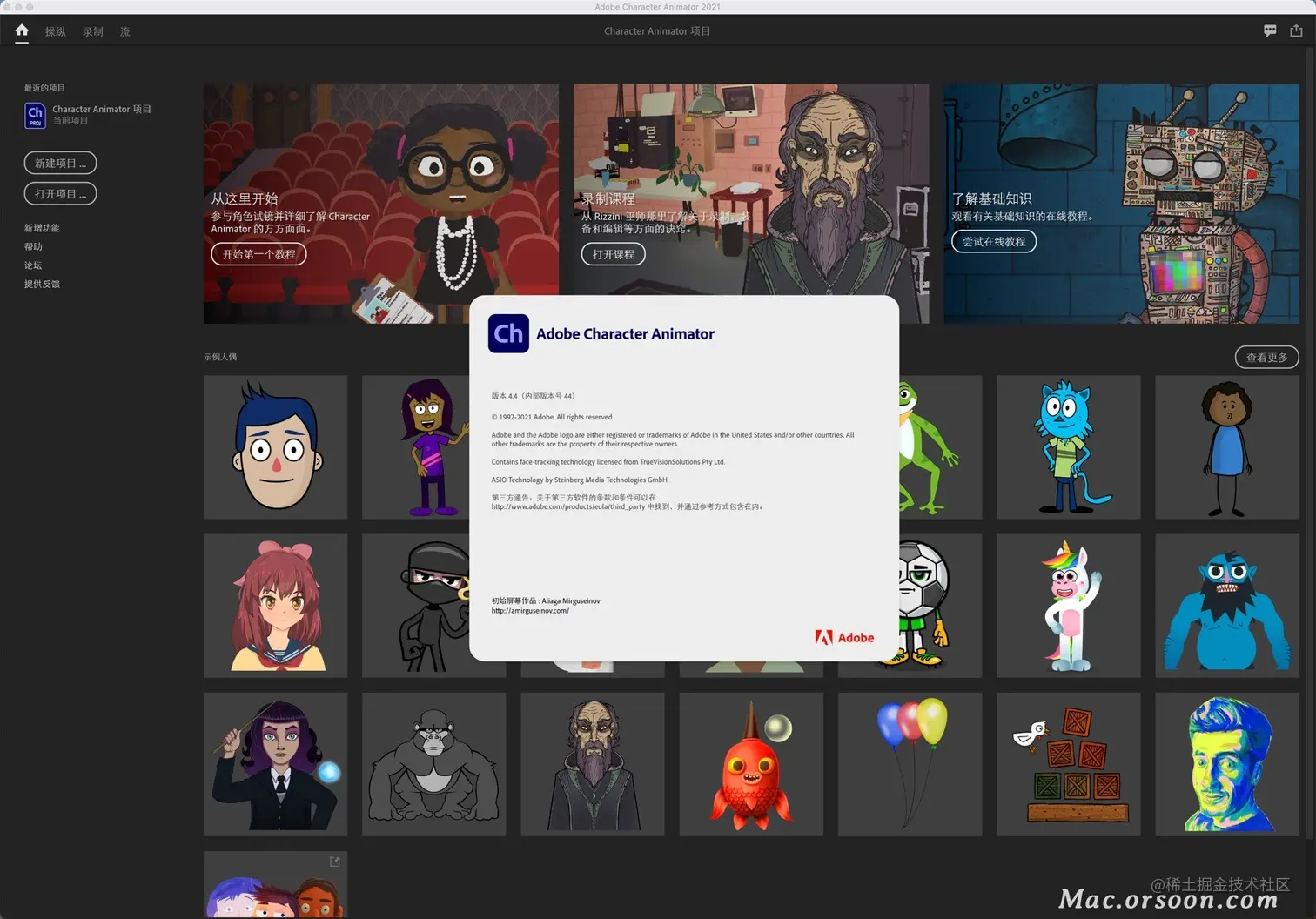1316x919 pixels.
Task: Click the main window vertical scrollbar
Action: point(1311,444)
